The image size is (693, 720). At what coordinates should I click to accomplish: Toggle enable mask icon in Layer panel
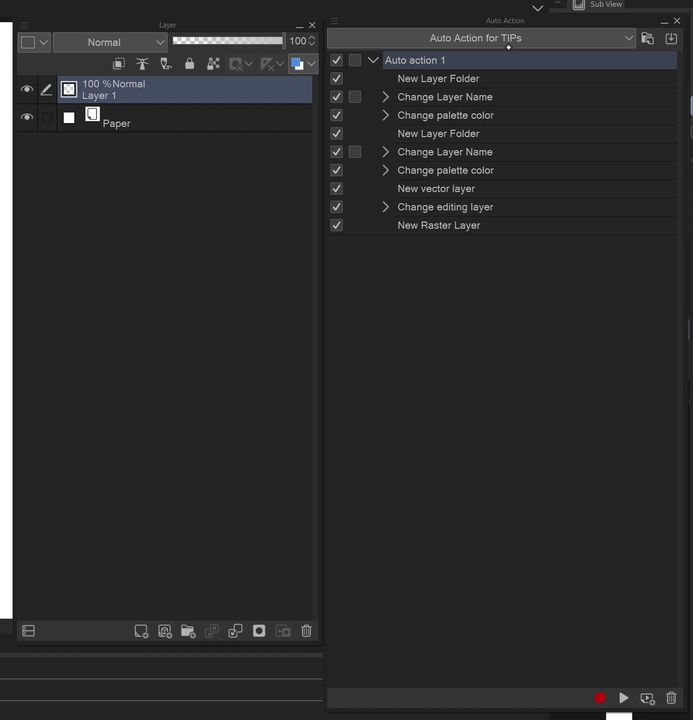click(x=236, y=64)
